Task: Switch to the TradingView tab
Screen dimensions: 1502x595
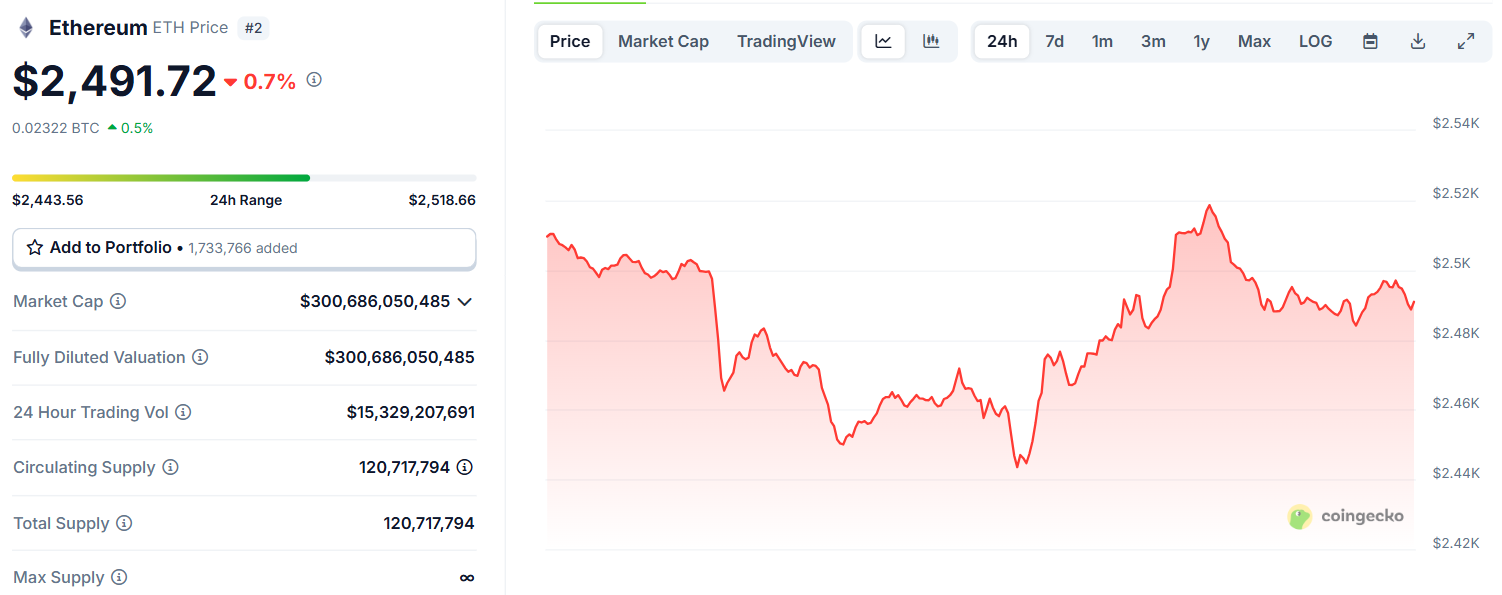Action: 786,41
